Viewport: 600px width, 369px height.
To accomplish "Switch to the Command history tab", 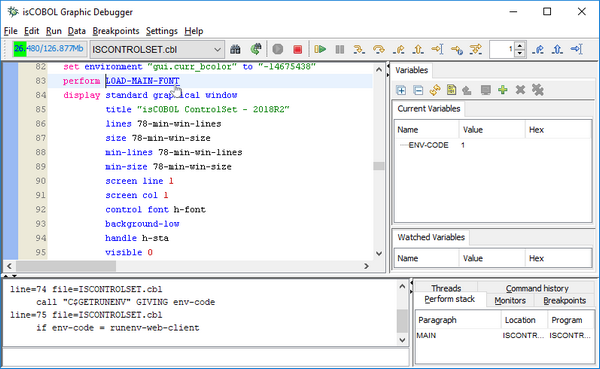I will pyautogui.click(x=537, y=288).
